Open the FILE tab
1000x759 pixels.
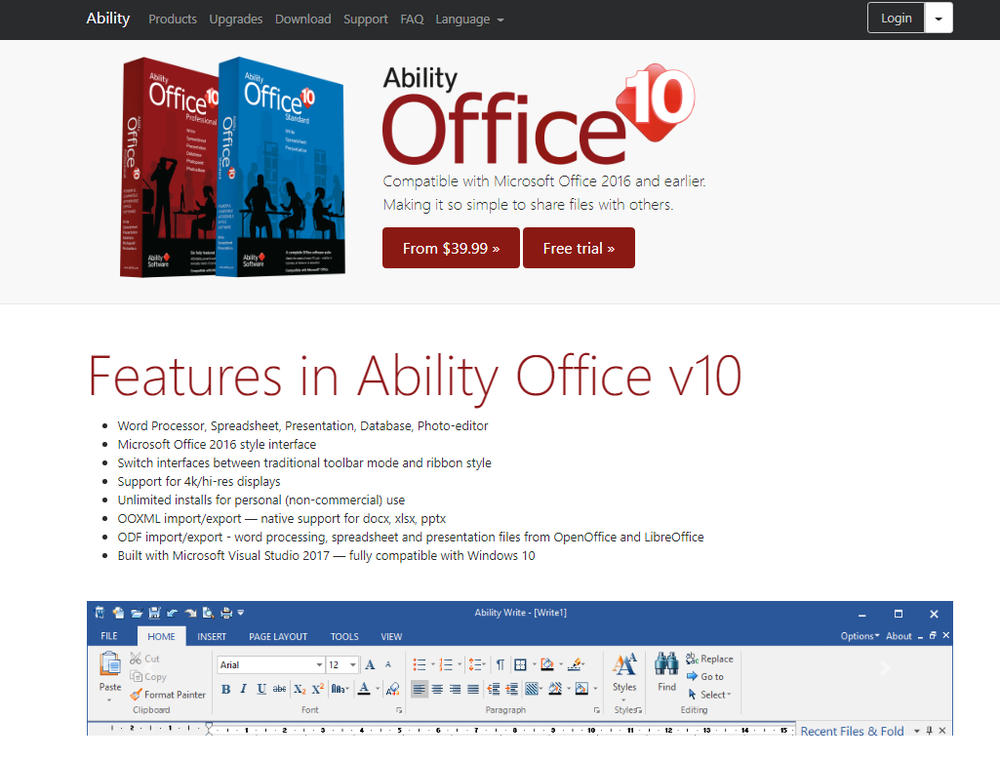coord(109,637)
